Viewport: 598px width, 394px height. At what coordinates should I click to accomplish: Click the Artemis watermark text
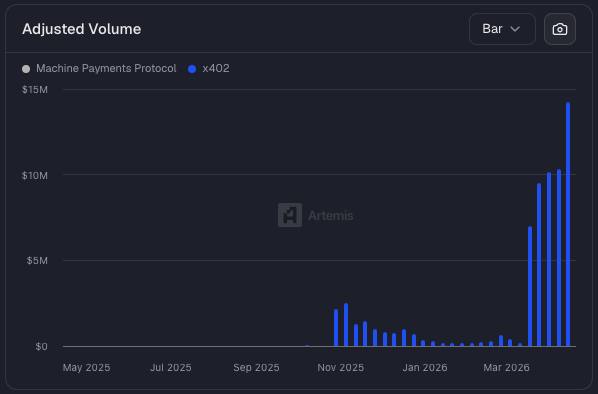click(331, 215)
